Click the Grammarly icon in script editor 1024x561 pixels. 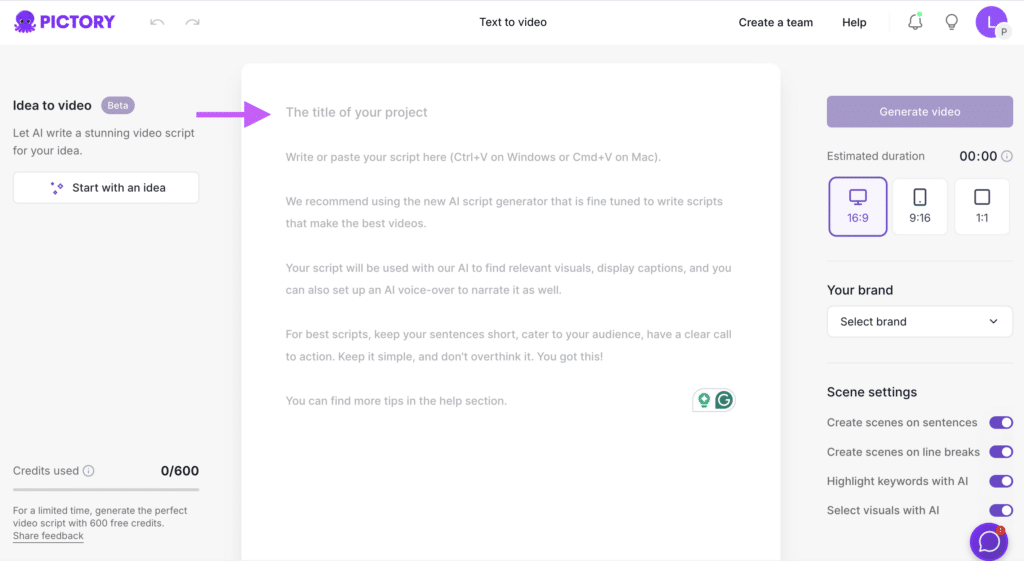pos(724,400)
